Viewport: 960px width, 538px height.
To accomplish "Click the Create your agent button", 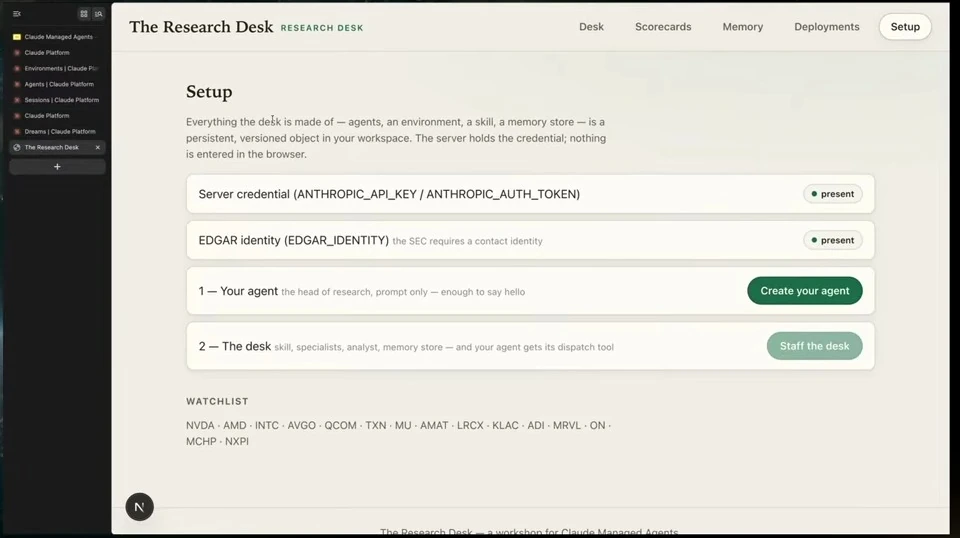I will [804, 291].
